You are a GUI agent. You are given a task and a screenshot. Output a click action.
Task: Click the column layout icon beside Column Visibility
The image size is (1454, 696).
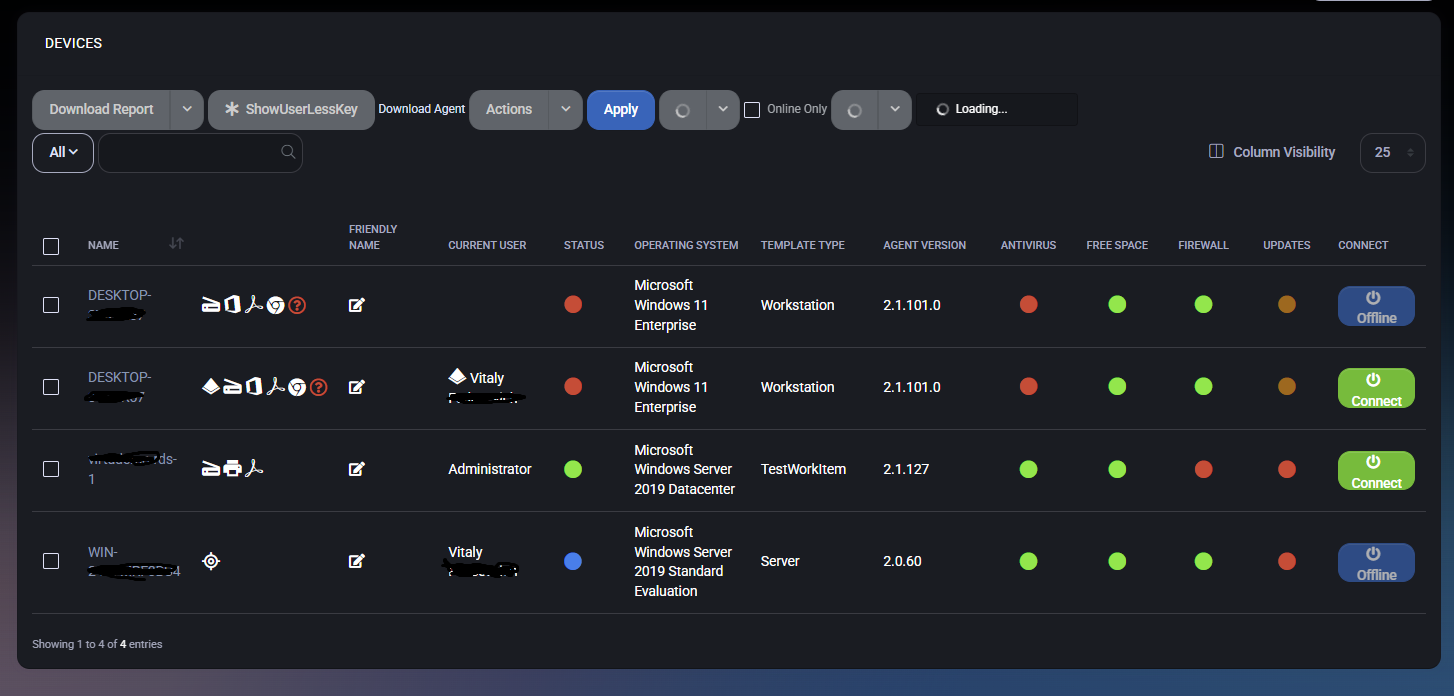click(x=1216, y=152)
